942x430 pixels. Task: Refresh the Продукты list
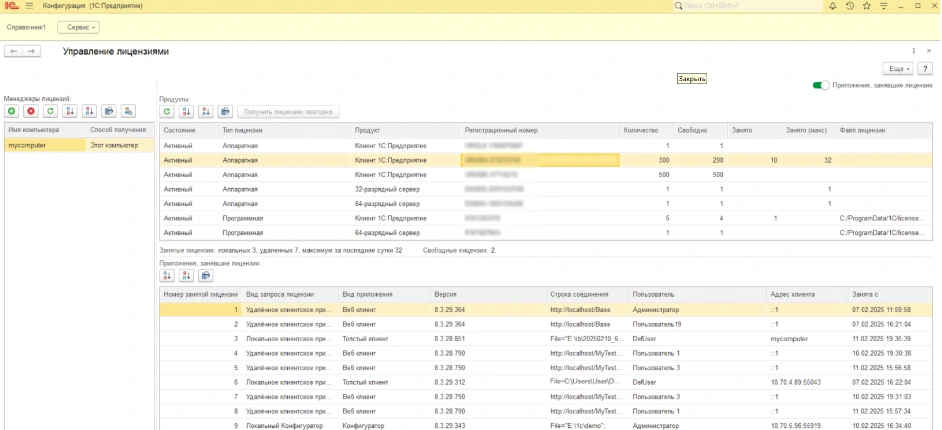click(168, 112)
